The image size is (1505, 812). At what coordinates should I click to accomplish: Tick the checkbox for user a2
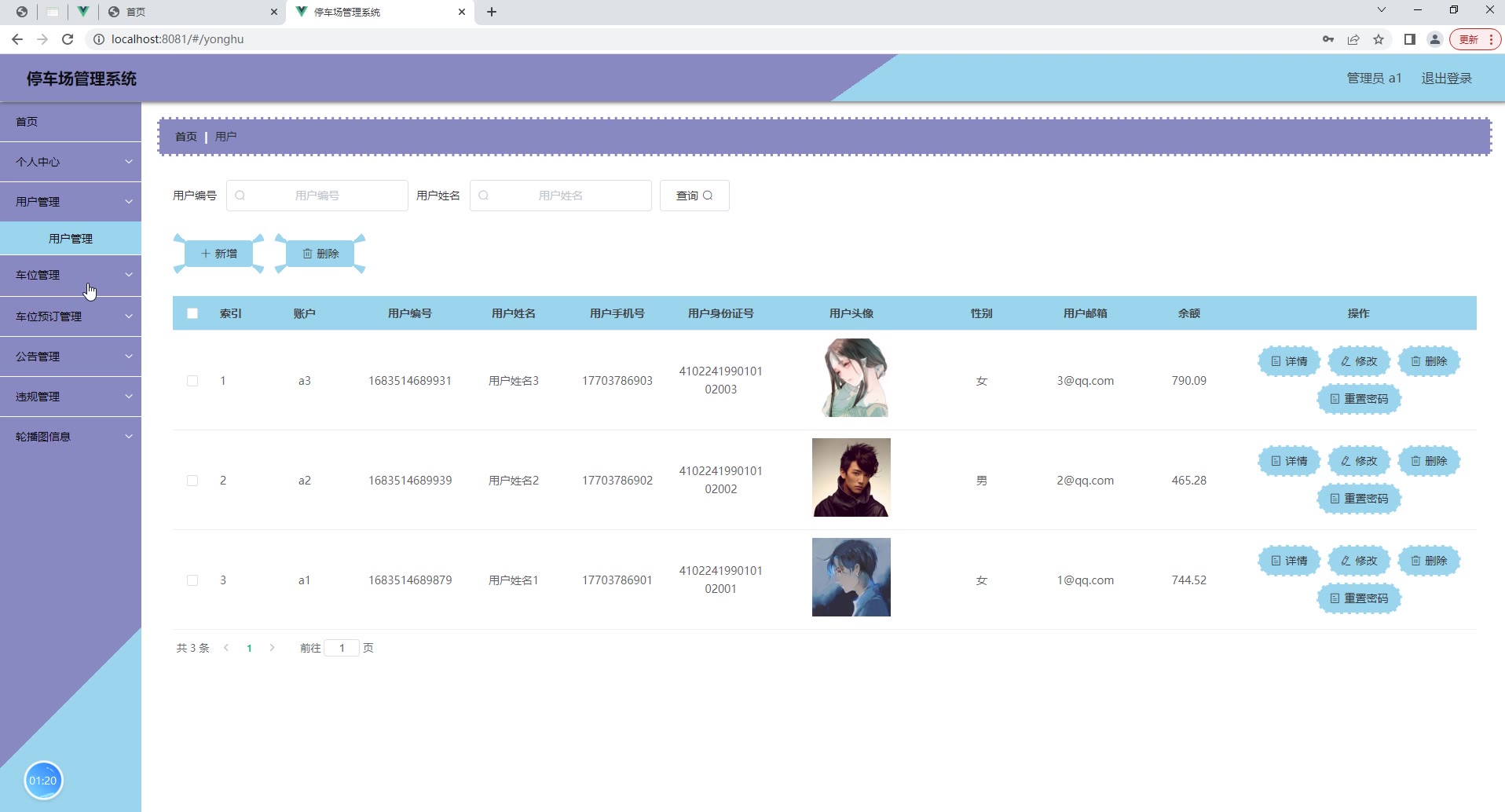click(192, 481)
